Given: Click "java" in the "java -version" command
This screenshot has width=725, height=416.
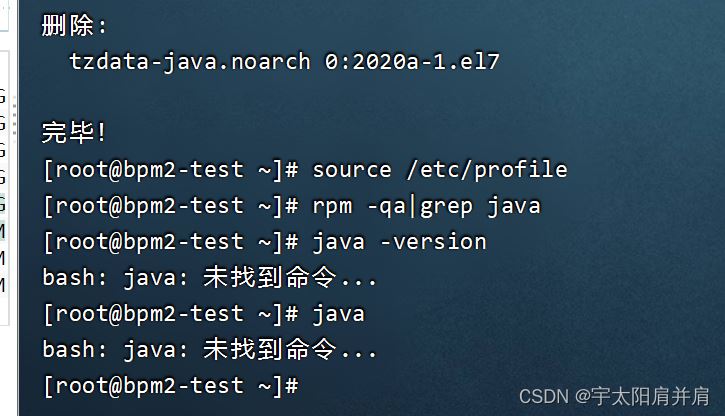Looking at the screenshot, I should [339, 243].
